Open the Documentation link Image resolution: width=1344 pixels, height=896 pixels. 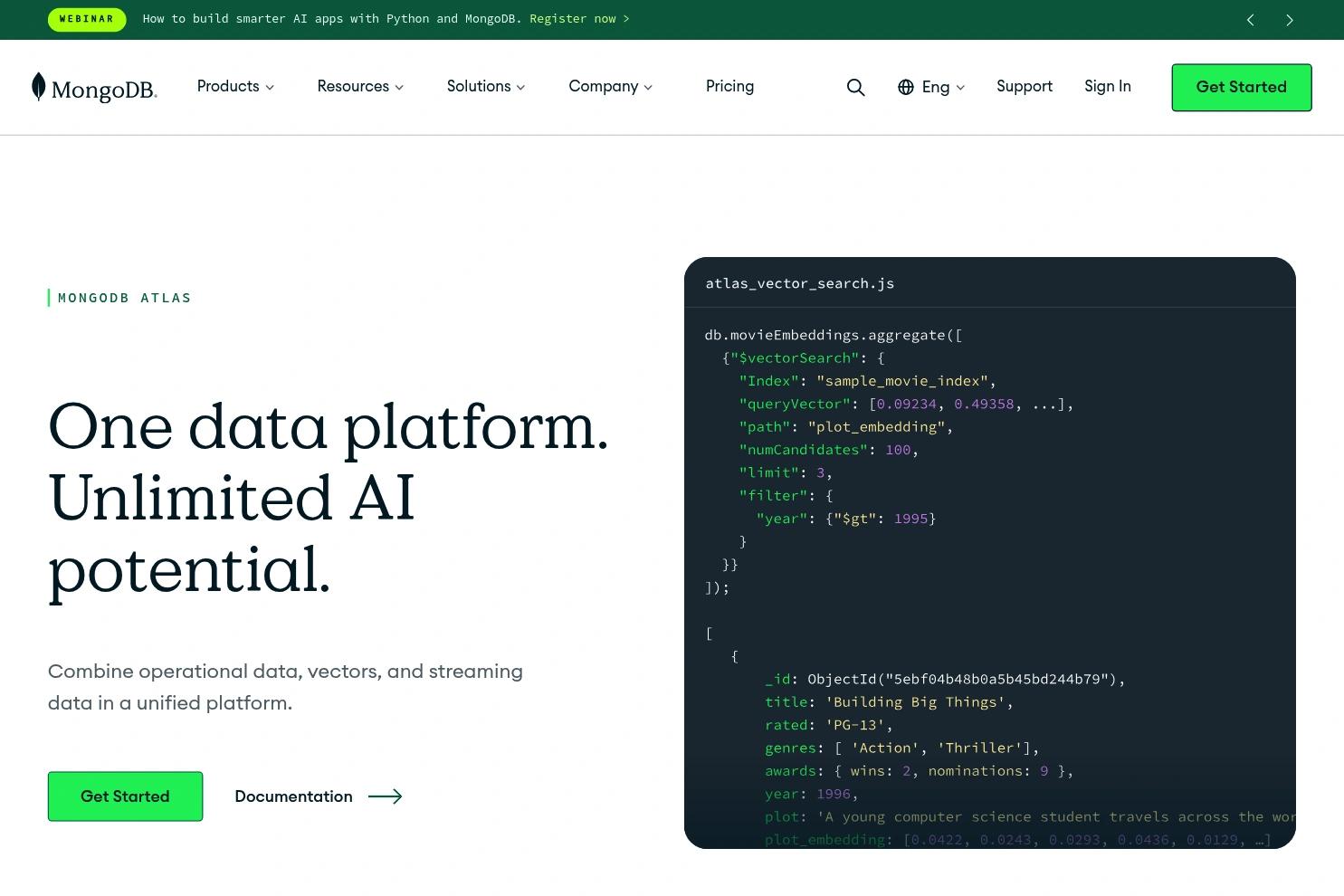[x=293, y=796]
